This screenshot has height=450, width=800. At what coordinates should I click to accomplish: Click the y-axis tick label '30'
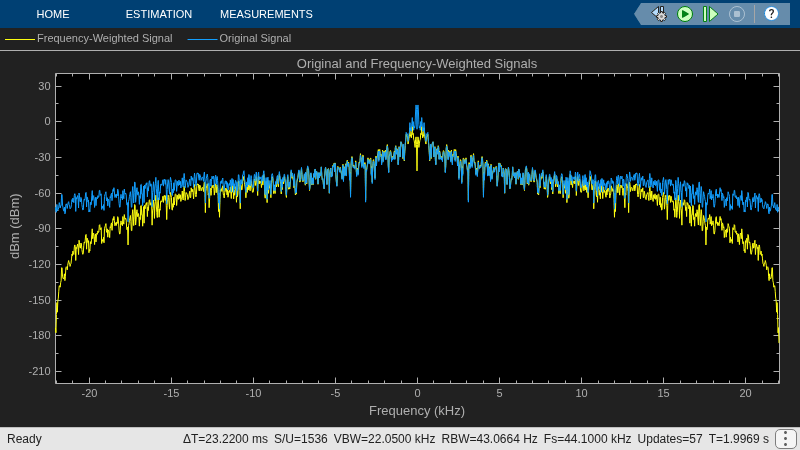44,86
